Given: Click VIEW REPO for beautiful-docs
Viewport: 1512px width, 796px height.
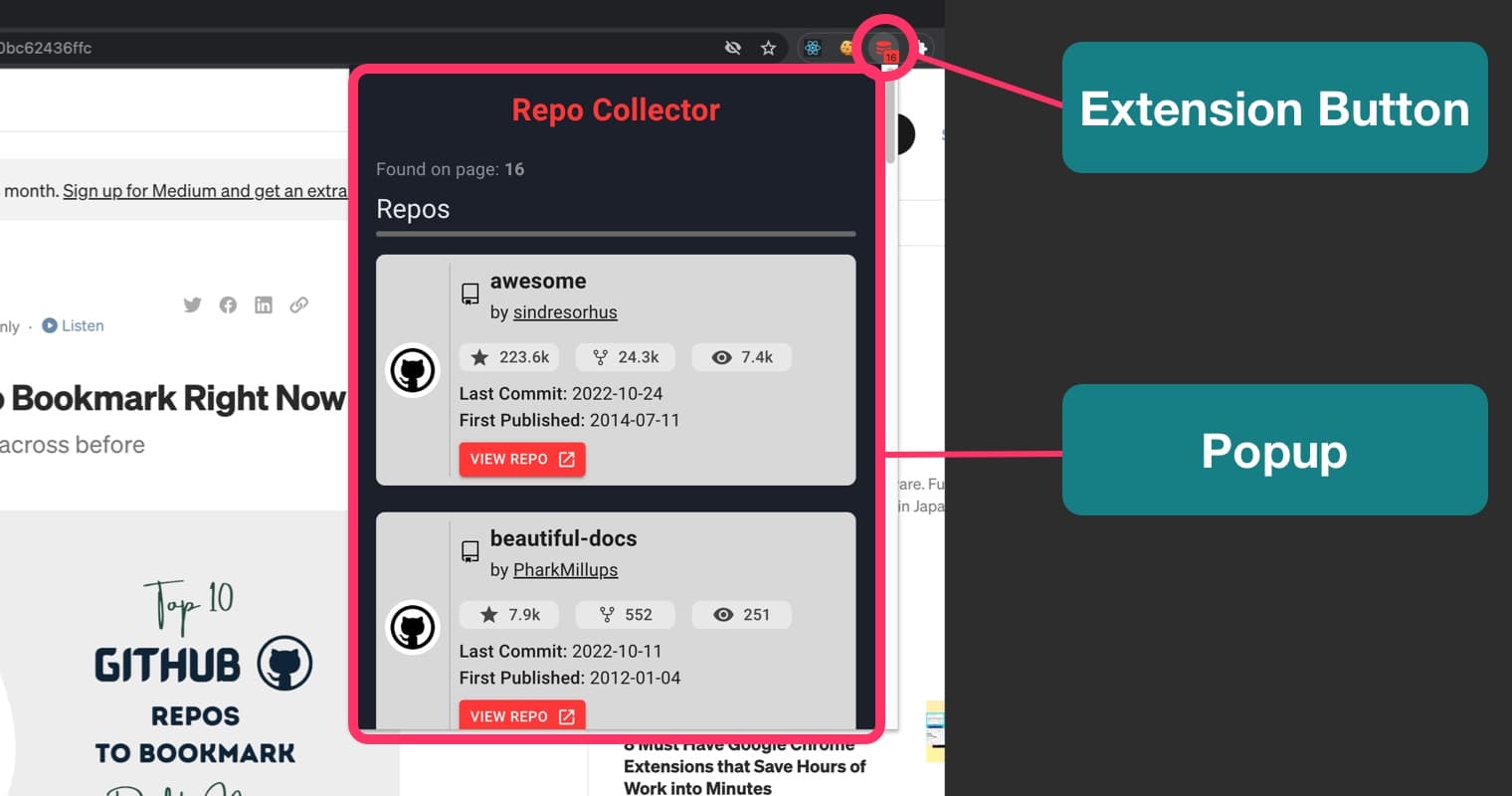Looking at the screenshot, I should (521, 715).
